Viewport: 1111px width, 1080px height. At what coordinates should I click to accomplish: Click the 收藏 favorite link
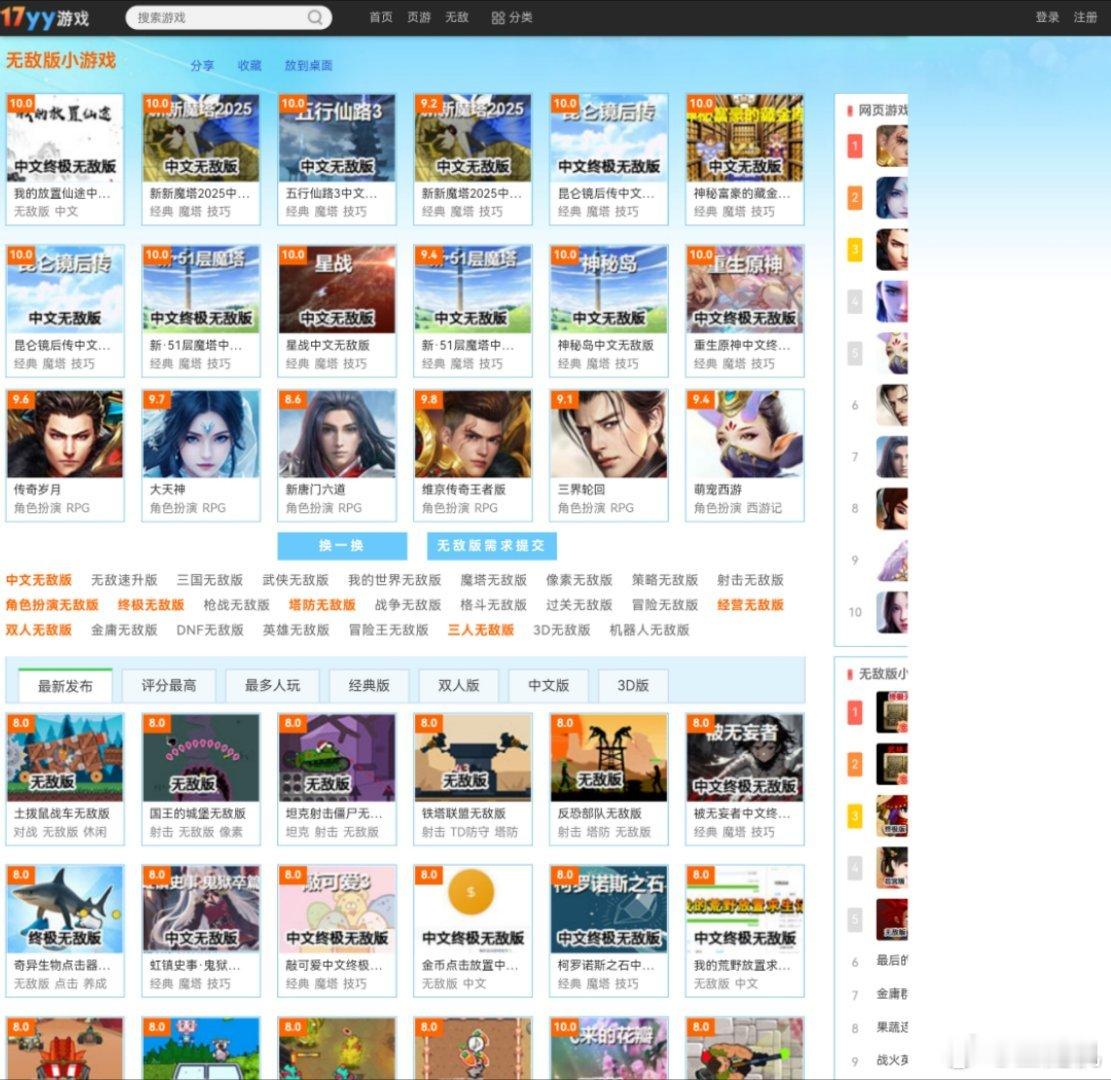[x=249, y=65]
